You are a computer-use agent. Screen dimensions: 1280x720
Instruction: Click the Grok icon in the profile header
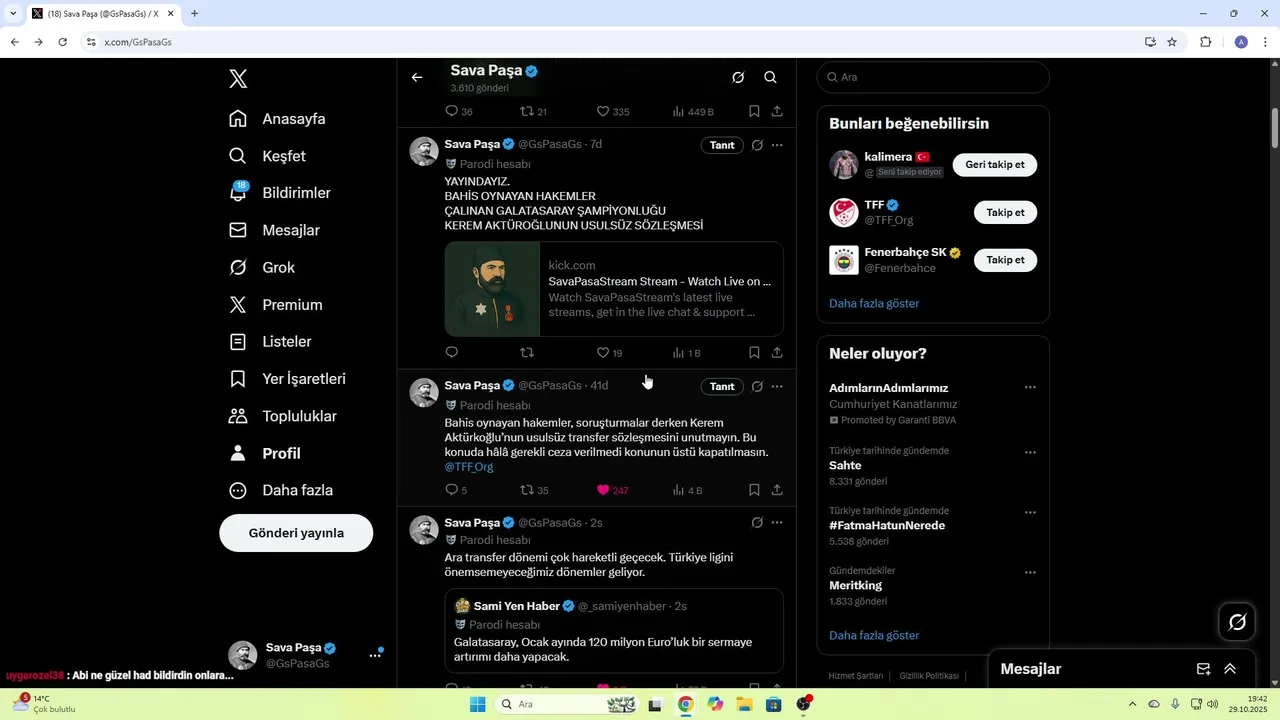click(x=738, y=78)
